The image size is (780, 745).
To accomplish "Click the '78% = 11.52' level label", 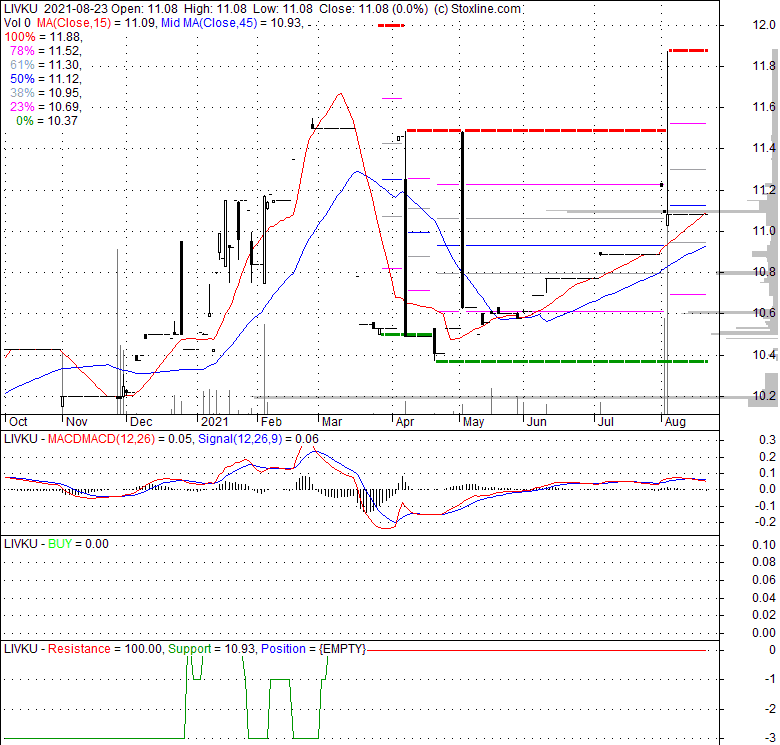I will 46,51.
